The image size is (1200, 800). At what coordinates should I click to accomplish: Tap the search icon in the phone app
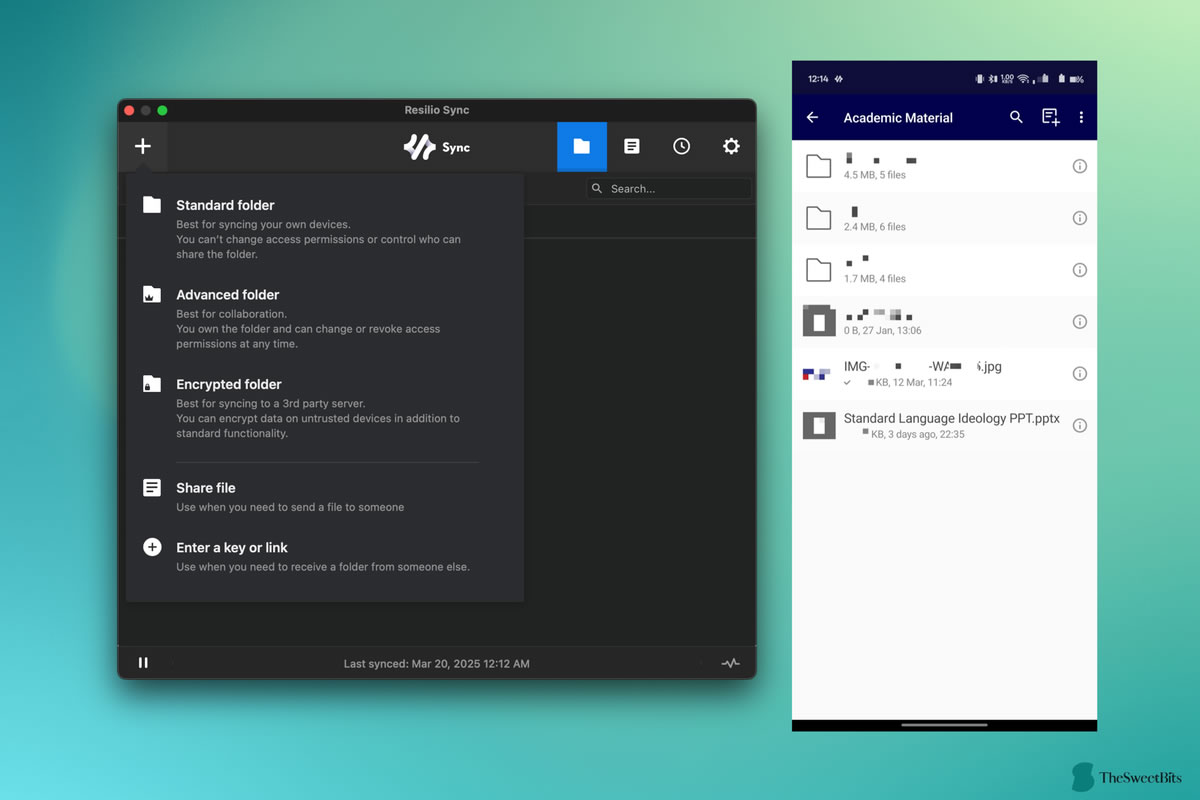(x=1016, y=117)
